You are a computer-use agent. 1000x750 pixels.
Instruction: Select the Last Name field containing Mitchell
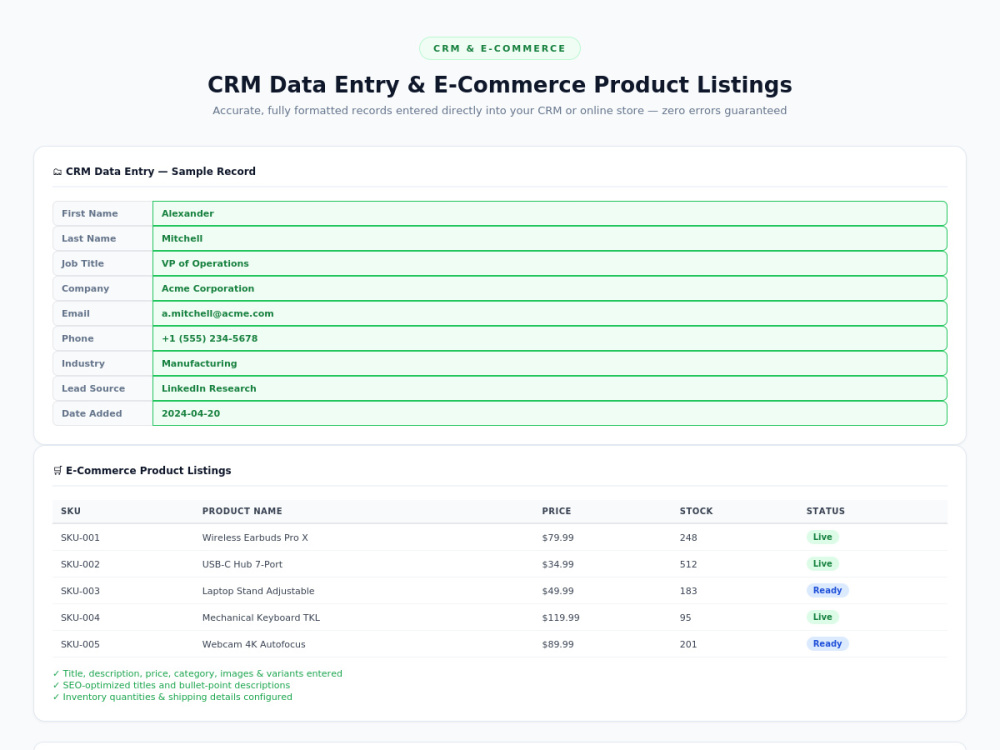coord(550,239)
